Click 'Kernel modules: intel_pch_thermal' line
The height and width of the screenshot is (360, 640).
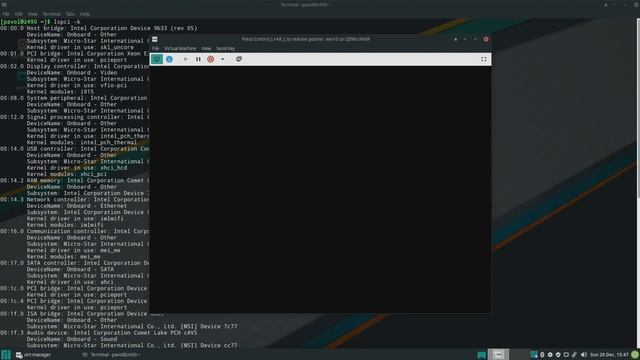[x=82, y=142]
